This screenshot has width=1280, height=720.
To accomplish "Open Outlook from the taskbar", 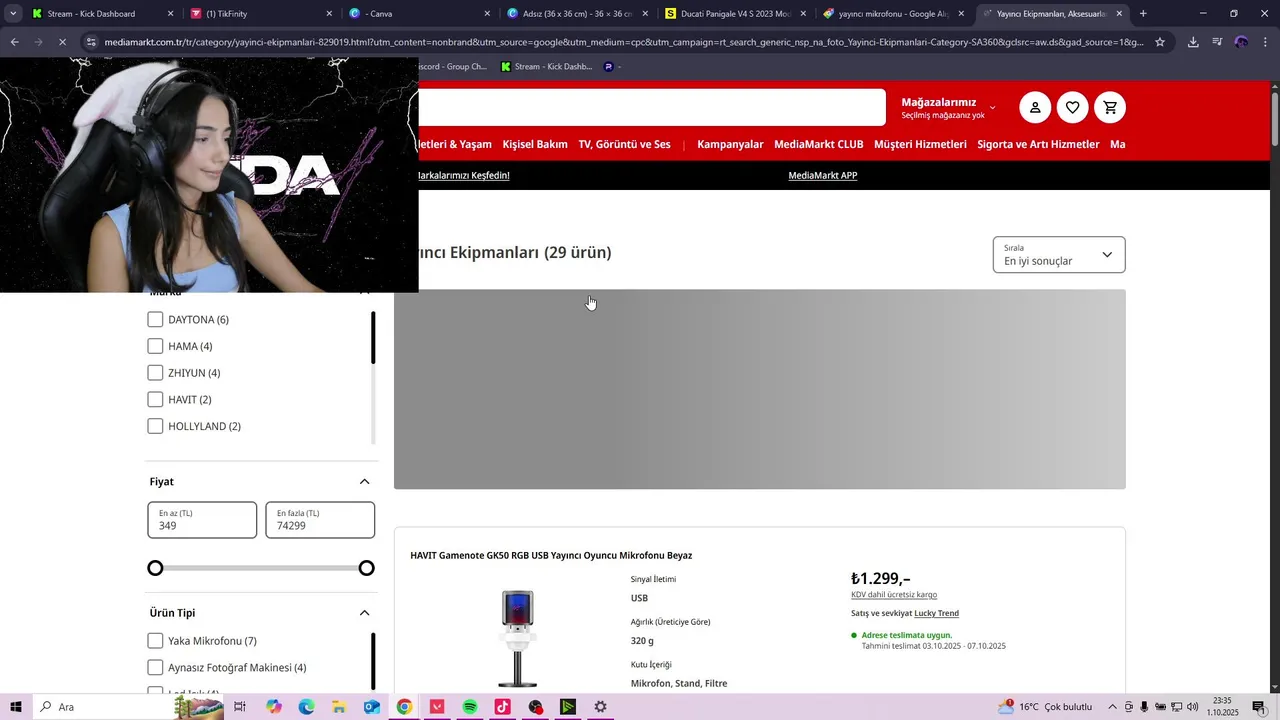I will tap(372, 707).
